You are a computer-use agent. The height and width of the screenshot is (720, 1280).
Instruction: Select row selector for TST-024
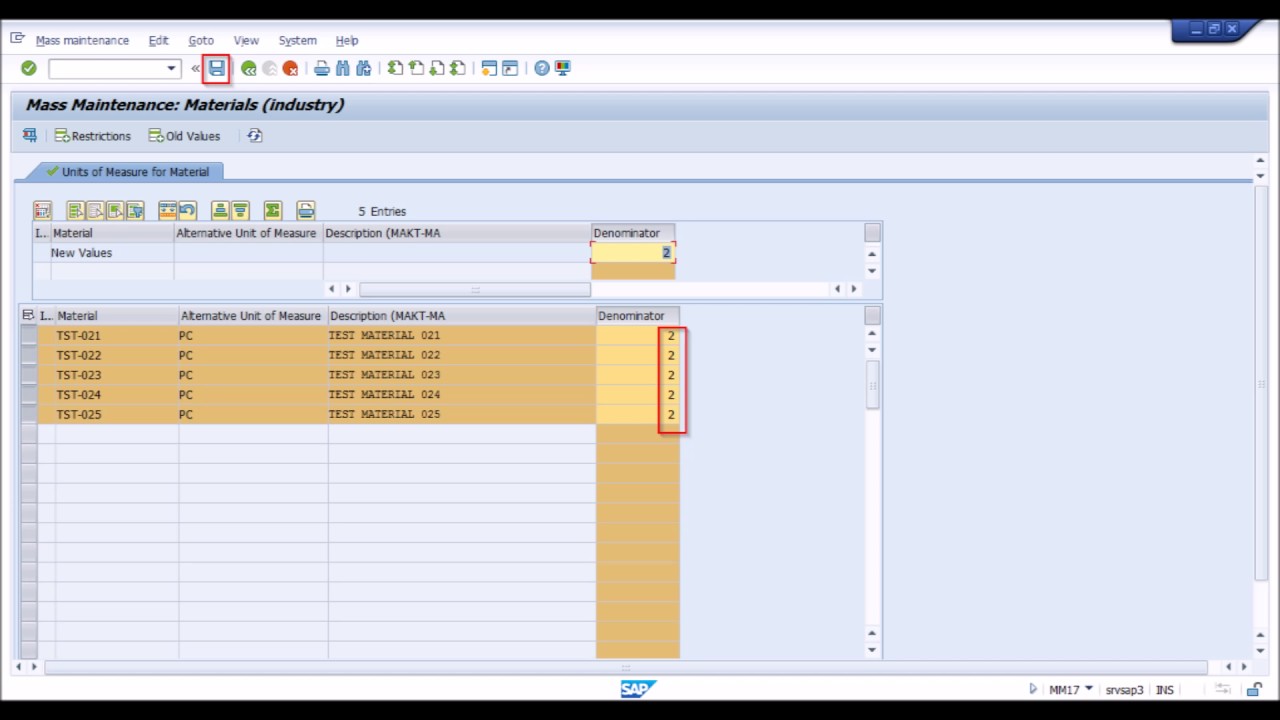29,394
